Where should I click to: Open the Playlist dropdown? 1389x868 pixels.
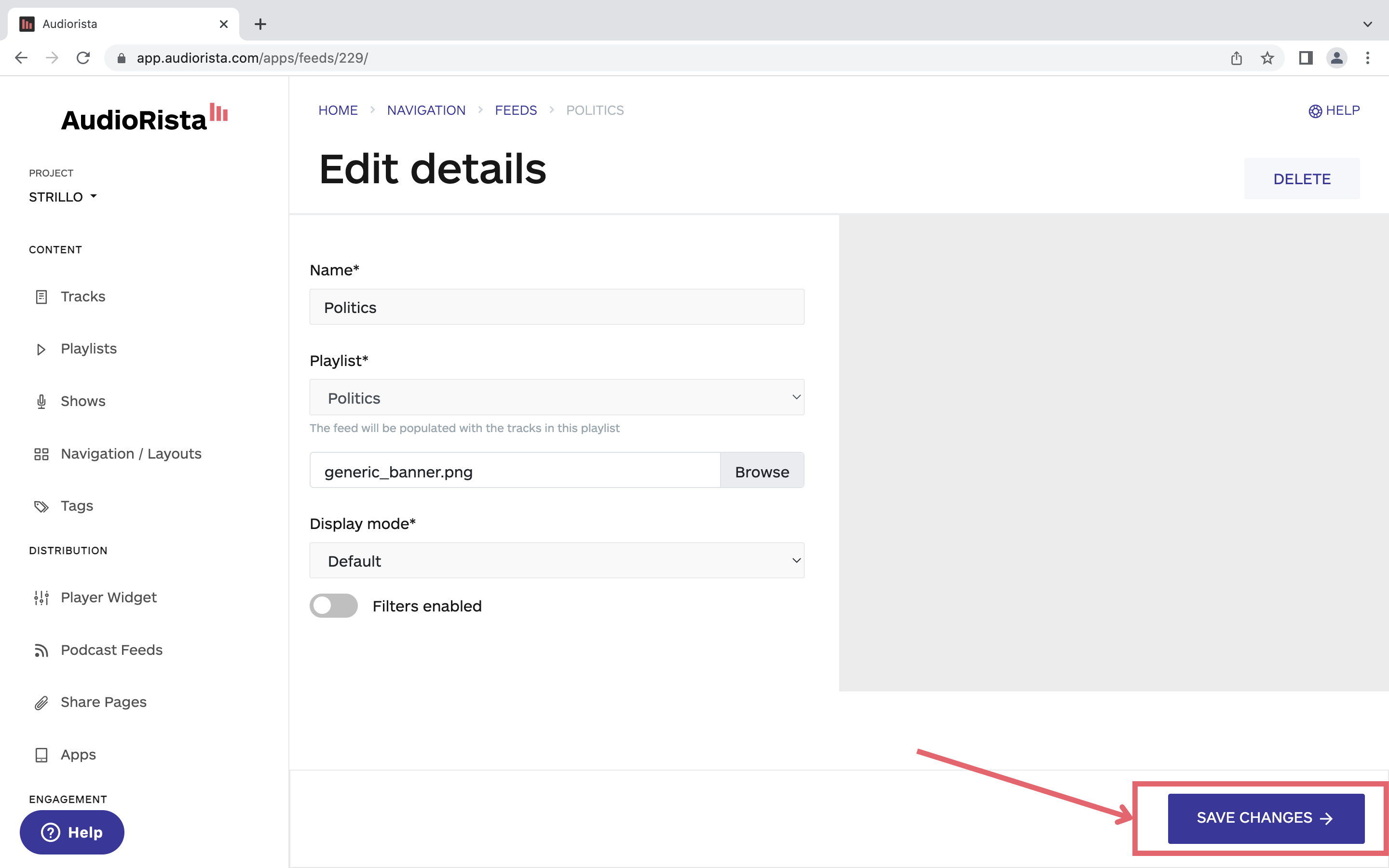[x=557, y=397]
